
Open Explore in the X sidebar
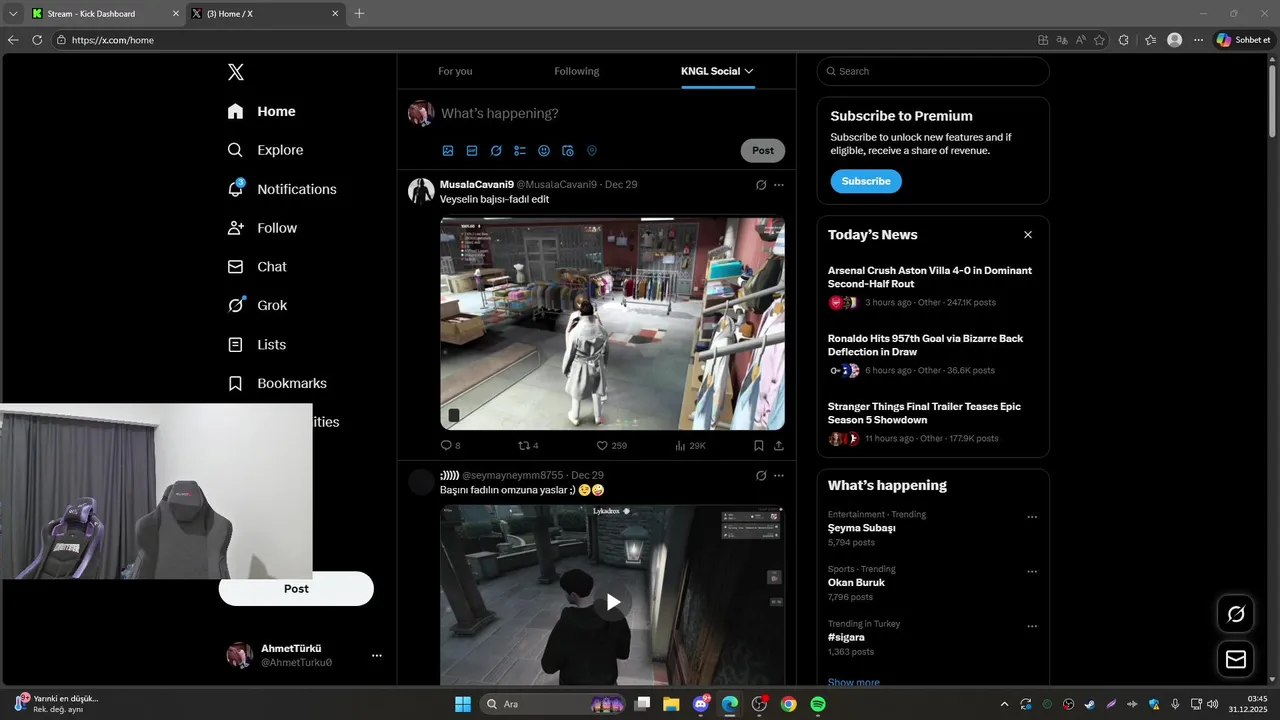pos(265,150)
